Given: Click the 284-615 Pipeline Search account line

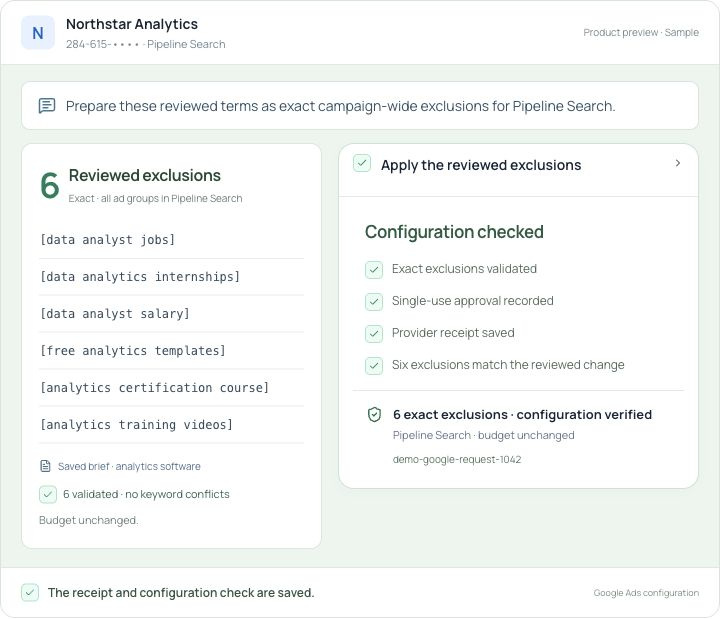Looking at the screenshot, I should click(146, 44).
